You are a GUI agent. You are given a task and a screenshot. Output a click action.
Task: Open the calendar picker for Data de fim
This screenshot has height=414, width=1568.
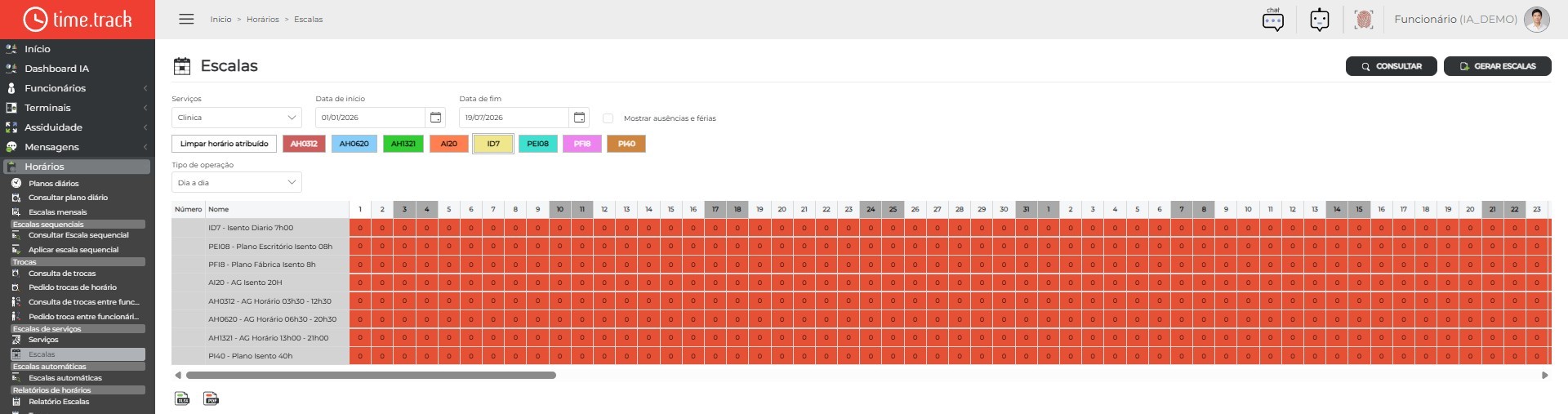point(580,118)
